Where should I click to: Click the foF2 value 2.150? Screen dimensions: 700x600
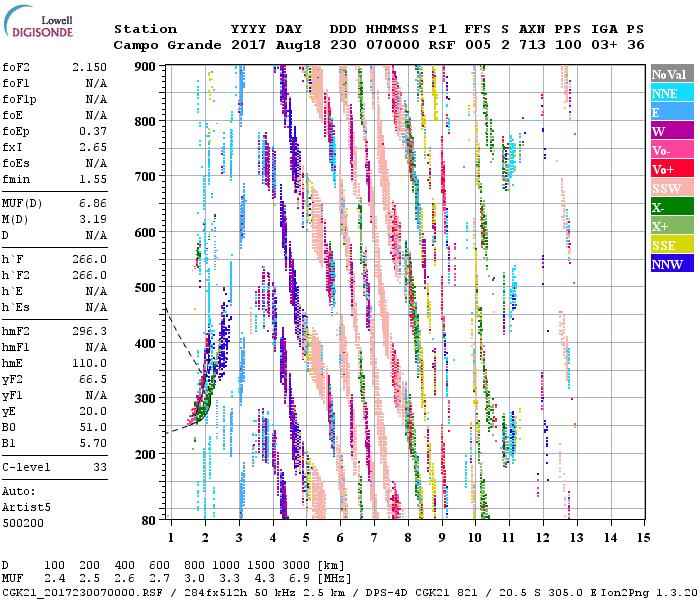89,67
